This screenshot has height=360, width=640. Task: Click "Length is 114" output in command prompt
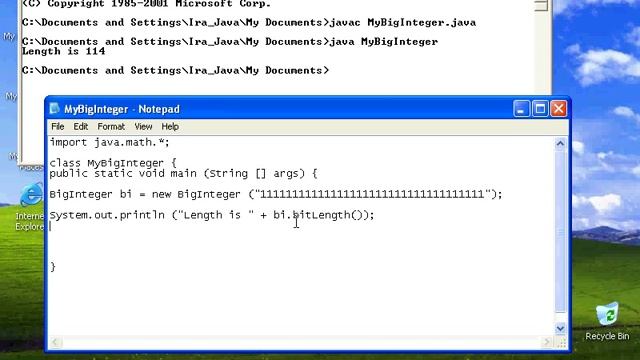pyautogui.click(x=64, y=51)
